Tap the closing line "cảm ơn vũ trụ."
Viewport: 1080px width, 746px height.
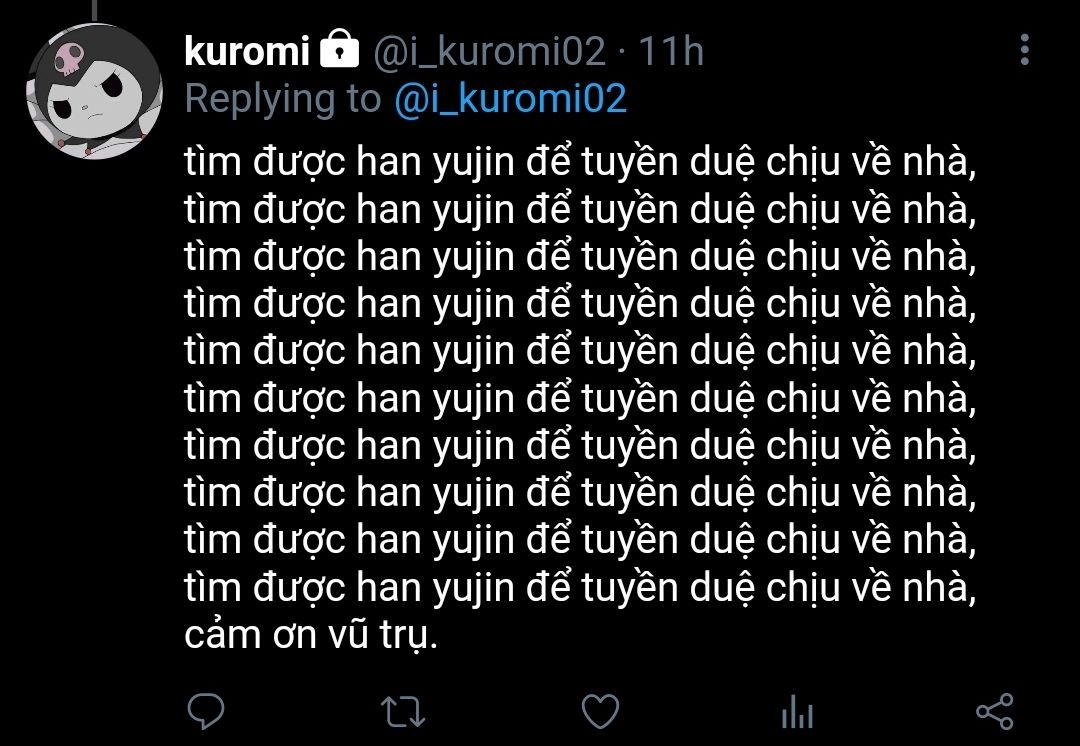(311, 634)
